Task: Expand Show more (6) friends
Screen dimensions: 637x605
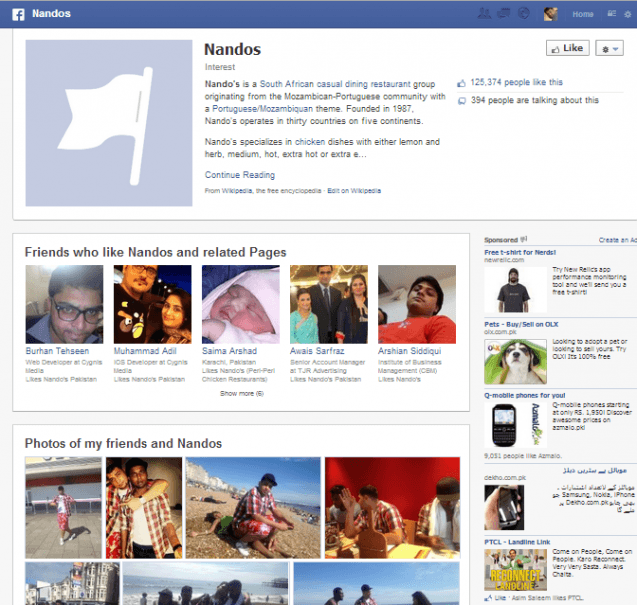Action: click(242, 394)
